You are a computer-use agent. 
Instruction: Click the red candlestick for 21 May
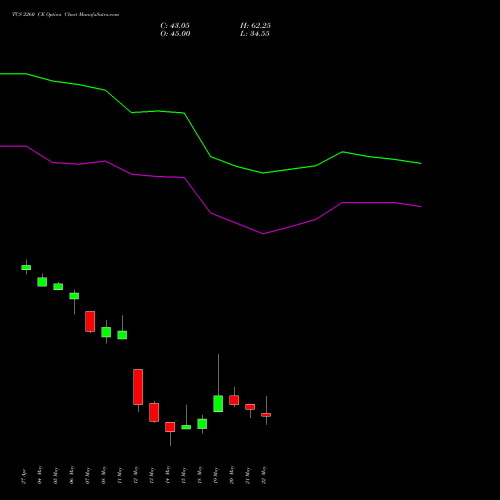pyautogui.click(x=250, y=407)
